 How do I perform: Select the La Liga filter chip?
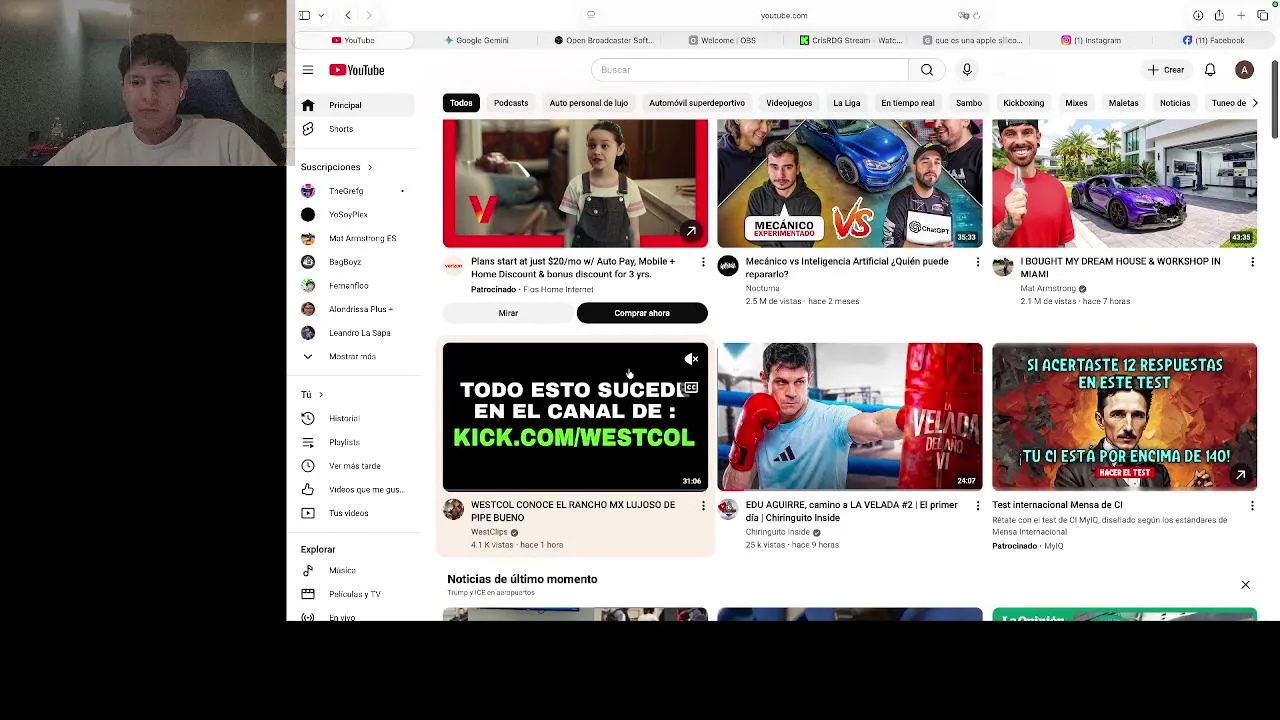(x=846, y=103)
